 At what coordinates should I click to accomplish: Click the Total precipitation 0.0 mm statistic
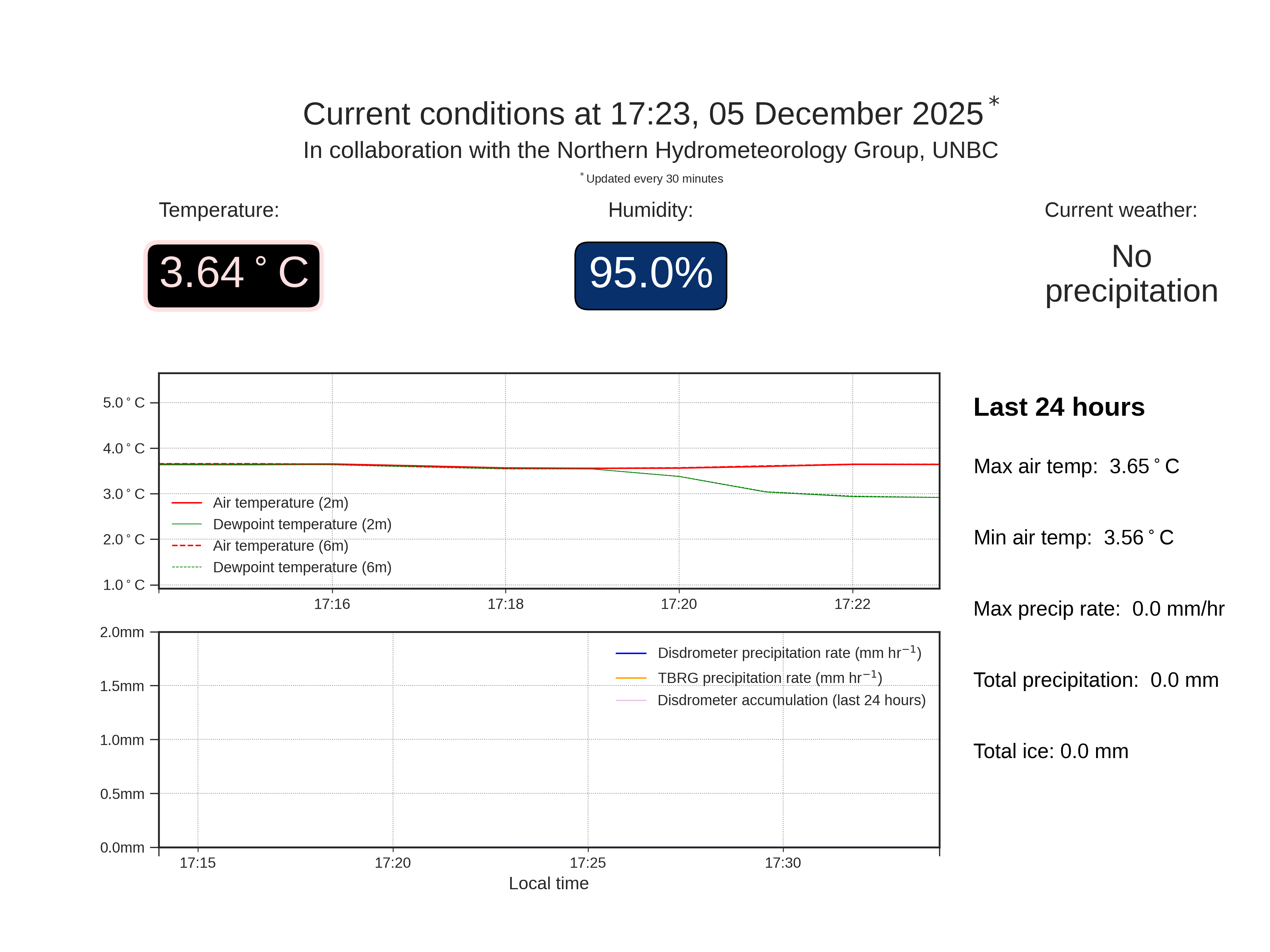click(1095, 679)
